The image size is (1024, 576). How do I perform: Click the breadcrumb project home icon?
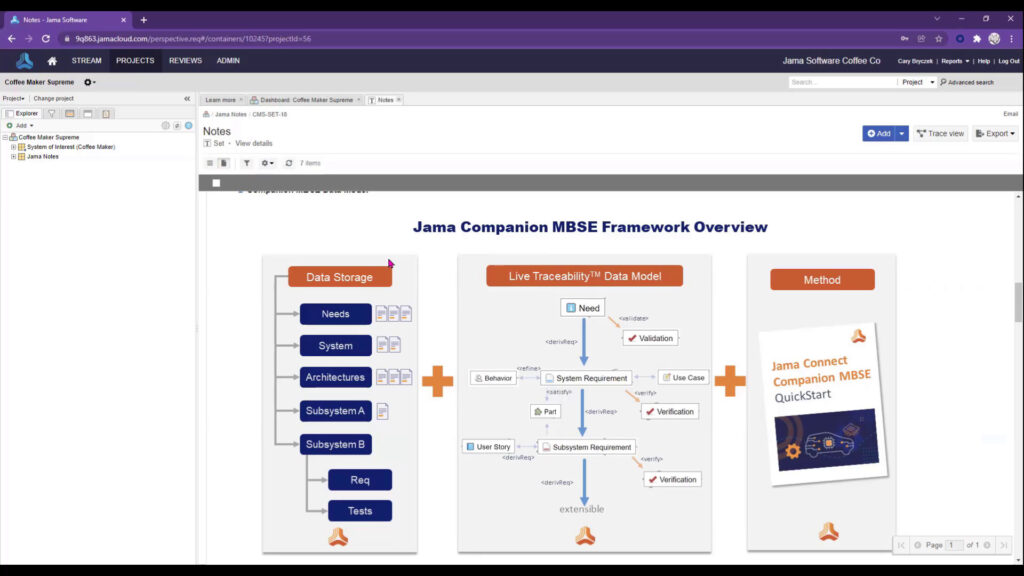(x=206, y=114)
